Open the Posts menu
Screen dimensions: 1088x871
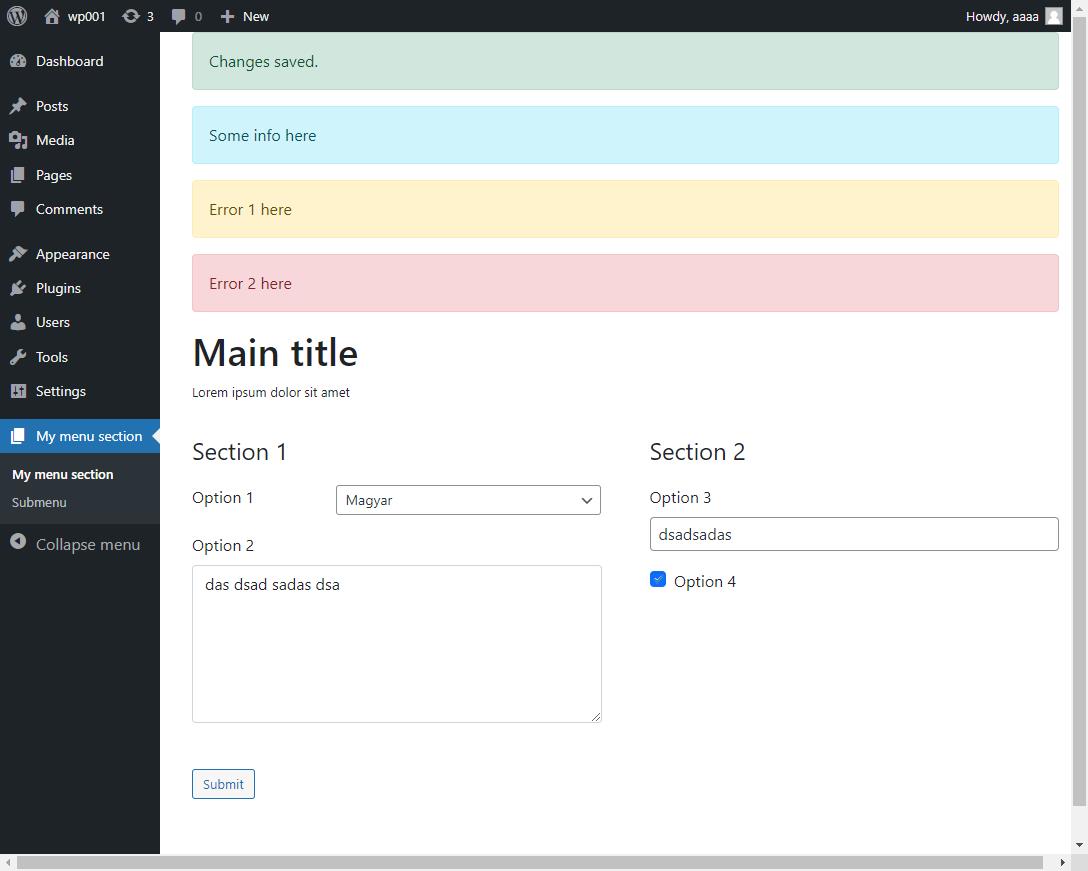point(80,105)
